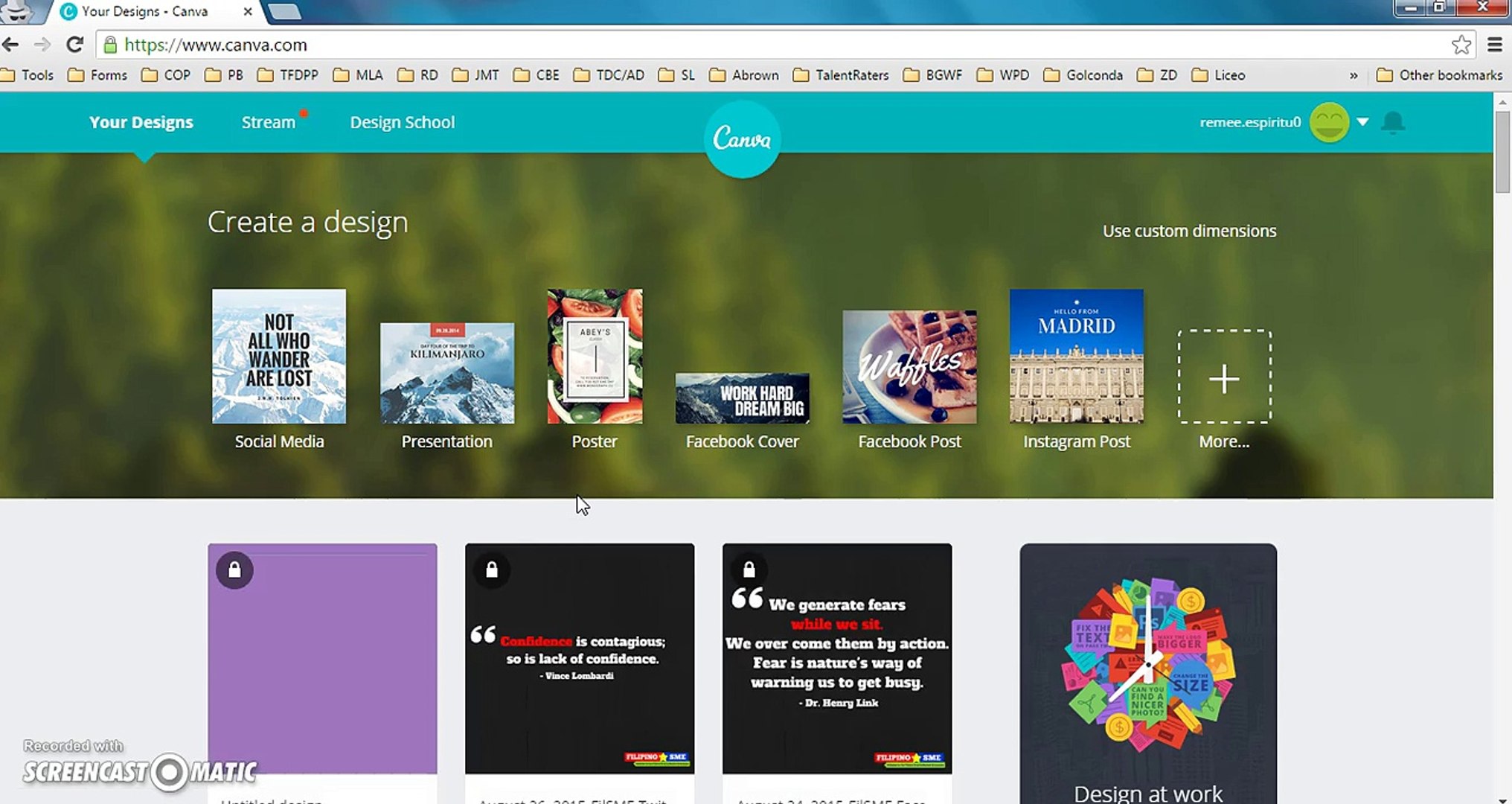Click the More design types tile
The width and height of the screenshot is (1512, 804).
tap(1224, 380)
